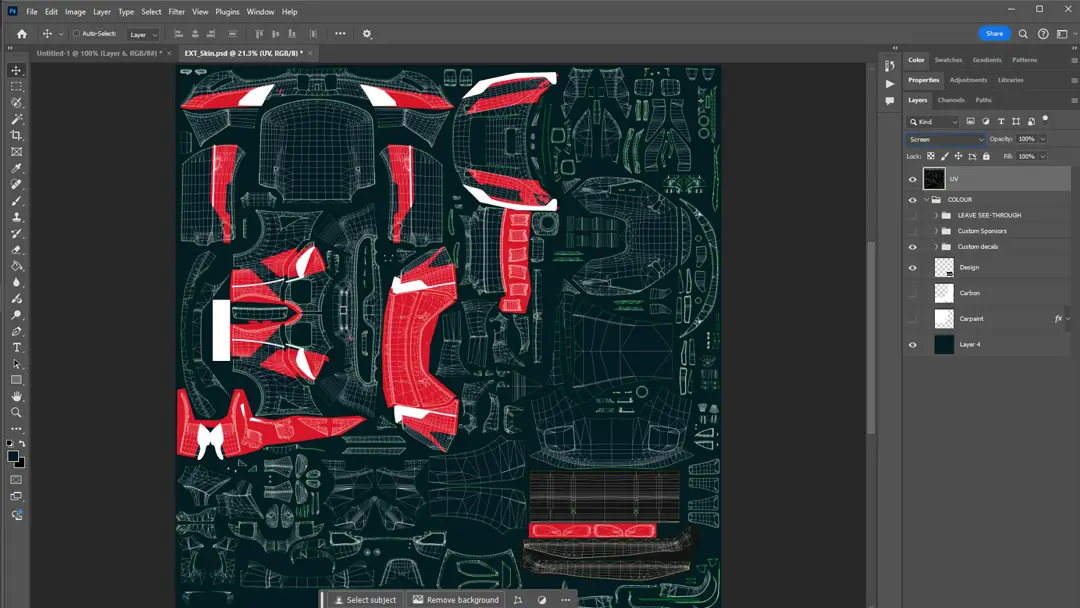Image resolution: width=1080 pixels, height=608 pixels.
Task: Select the Crop tool
Action: coord(15,135)
